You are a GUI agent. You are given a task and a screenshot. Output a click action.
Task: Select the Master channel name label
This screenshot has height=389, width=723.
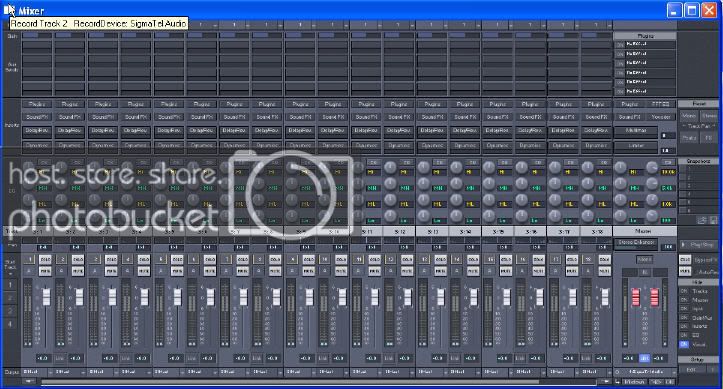(x=645, y=231)
